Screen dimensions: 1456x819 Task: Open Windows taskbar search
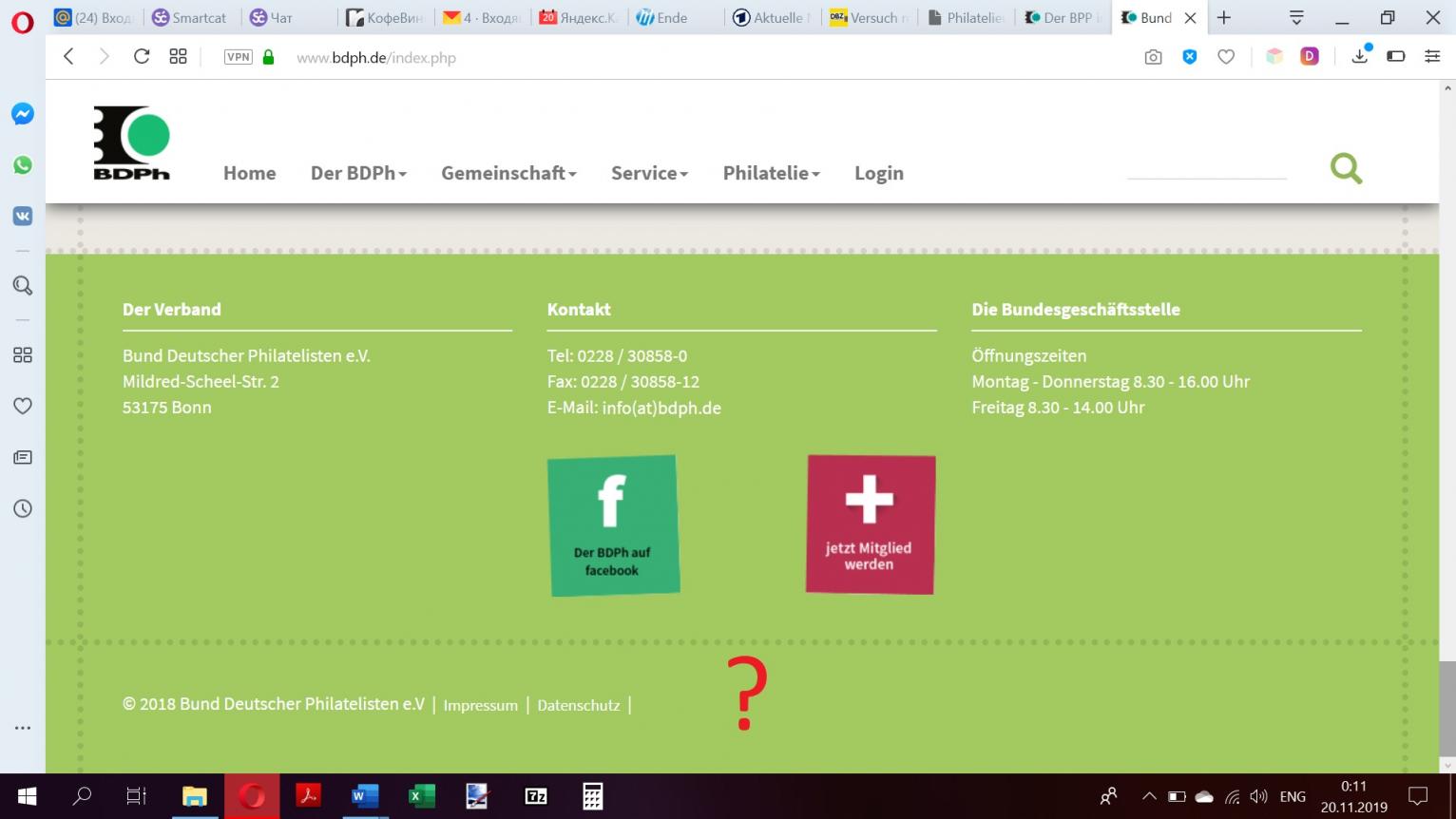pyautogui.click(x=82, y=796)
